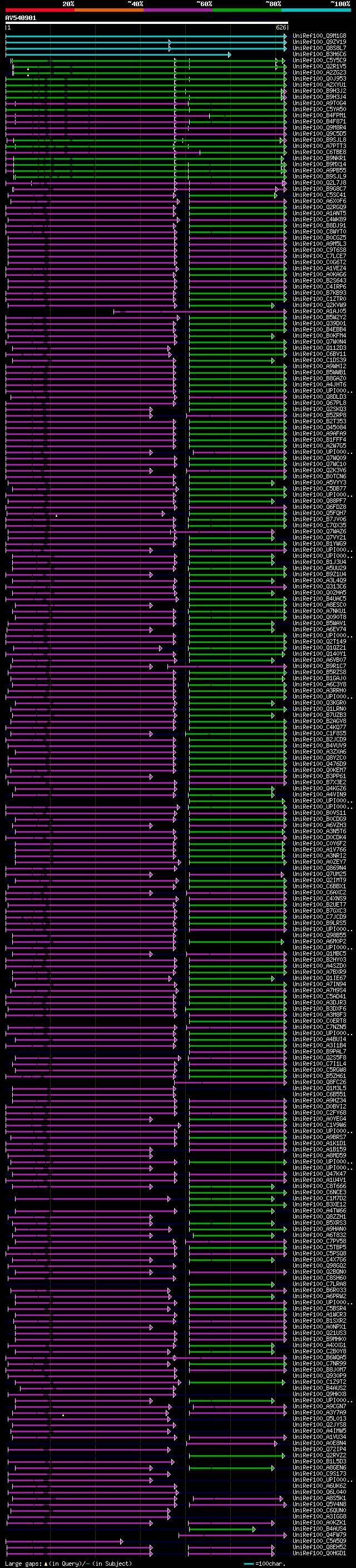Click the cyan alignment bar for UniRef100_Q9M1G8
Image resolution: width=356 pixels, height=1568 pixels.
tap(146, 36)
